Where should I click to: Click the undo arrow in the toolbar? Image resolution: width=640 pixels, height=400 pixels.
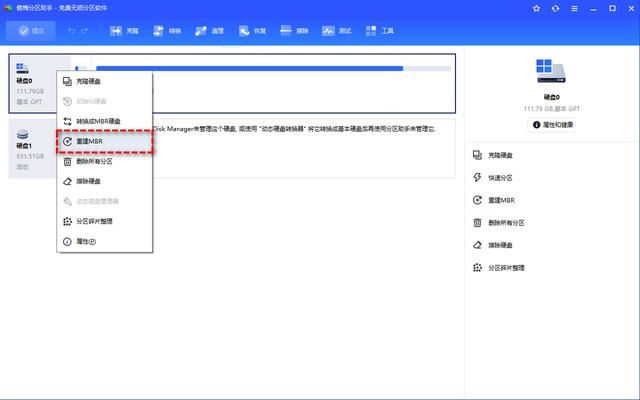(x=71, y=31)
